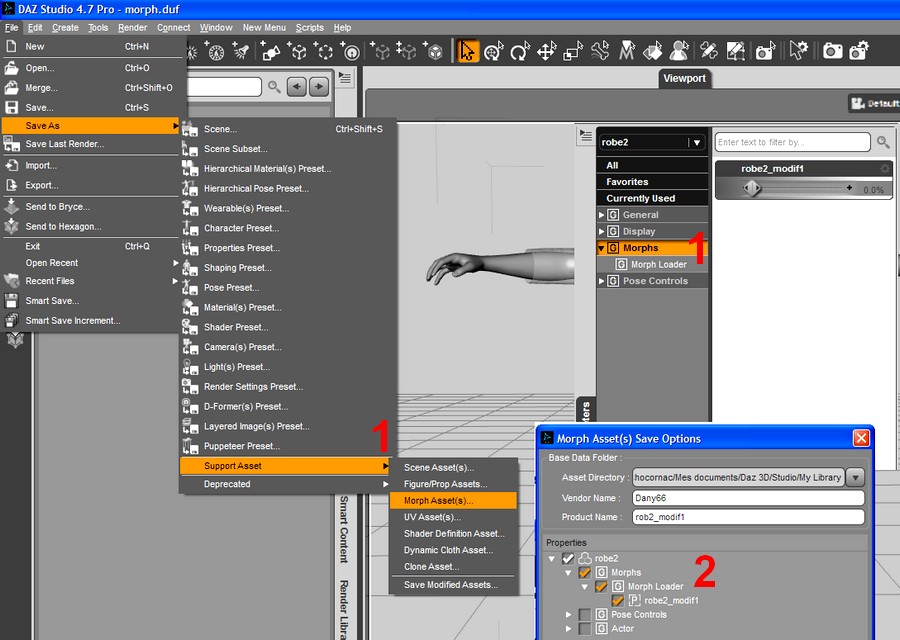Create a new spotlight from toolbar
Viewport: 900px width, 640px height.
click(241, 52)
